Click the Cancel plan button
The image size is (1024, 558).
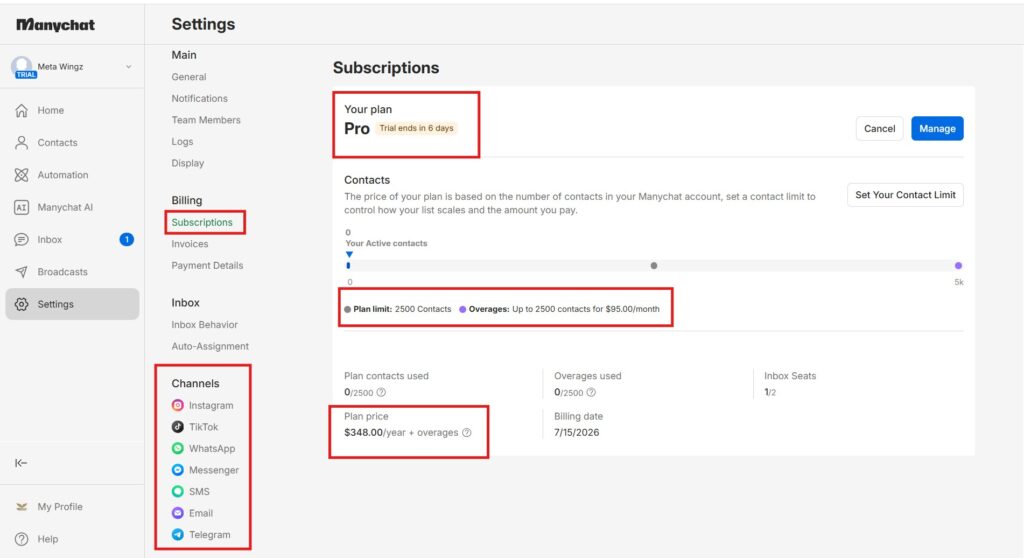[x=879, y=129]
